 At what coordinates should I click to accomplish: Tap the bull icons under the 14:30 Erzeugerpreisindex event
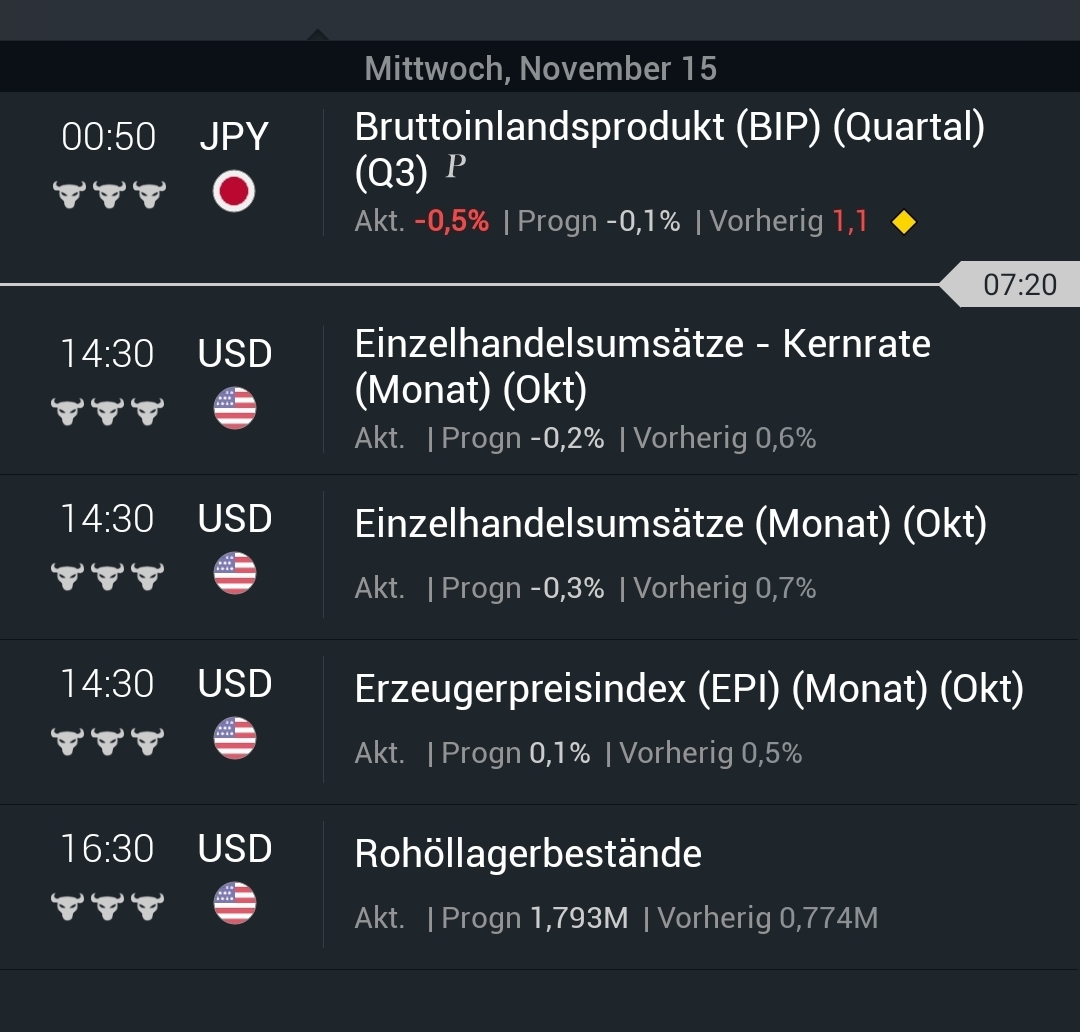click(108, 738)
